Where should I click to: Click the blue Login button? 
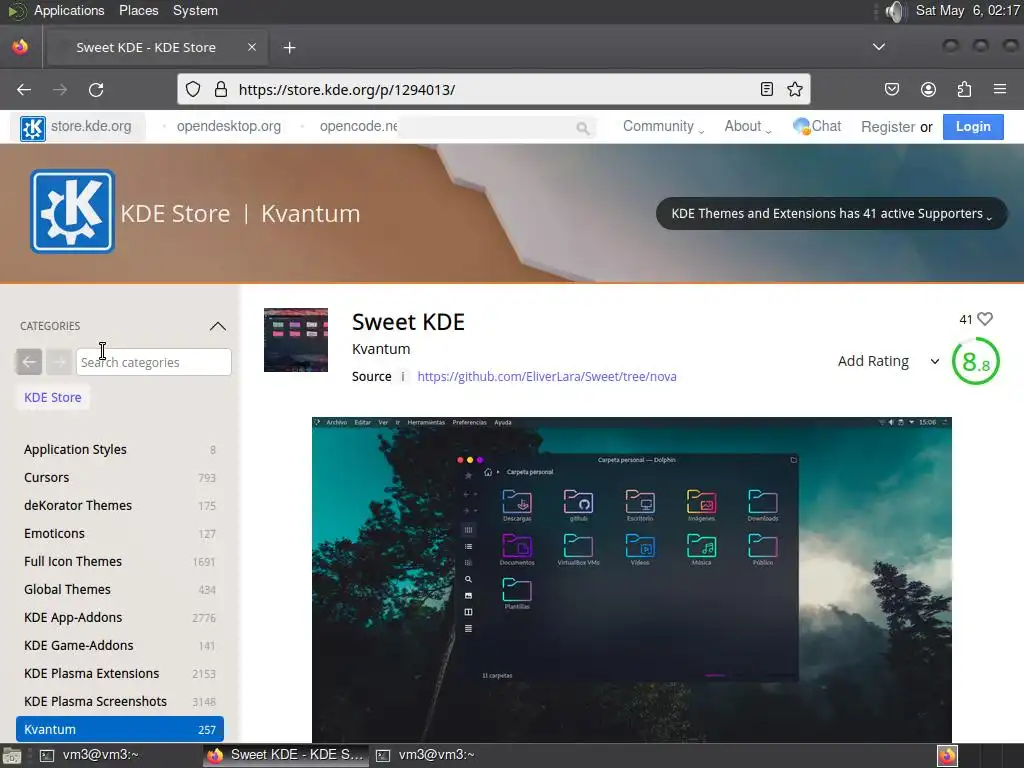973,127
